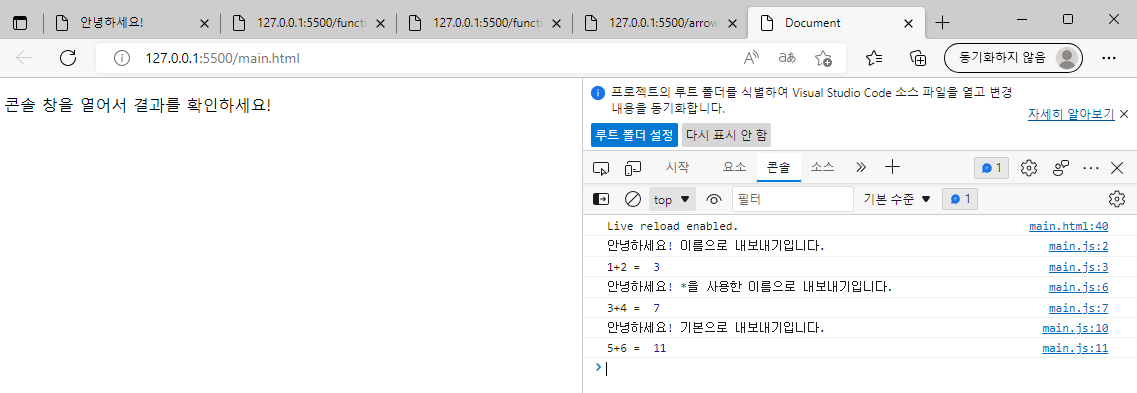1137x393 pixels.
Task: Add a new DevTools tool tab
Action: coord(893,167)
